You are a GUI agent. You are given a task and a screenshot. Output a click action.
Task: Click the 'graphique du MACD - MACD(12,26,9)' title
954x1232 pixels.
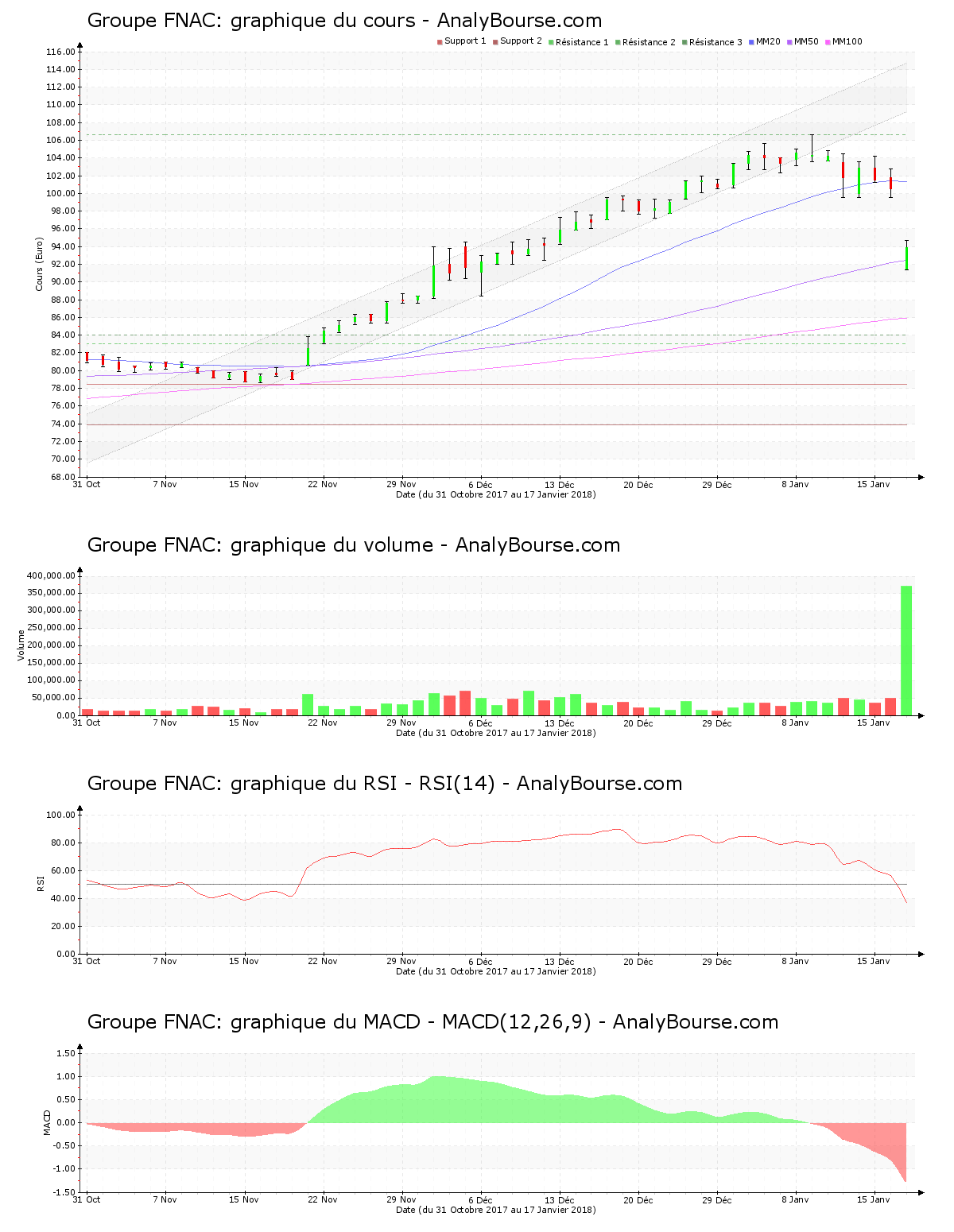(x=432, y=1022)
